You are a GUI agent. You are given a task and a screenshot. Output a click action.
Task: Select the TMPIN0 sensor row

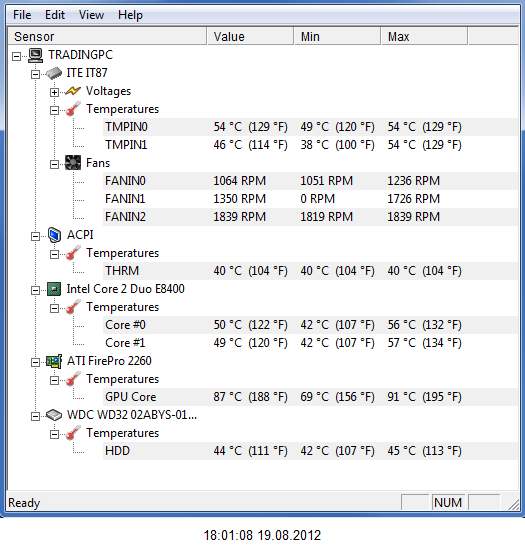pos(311,127)
